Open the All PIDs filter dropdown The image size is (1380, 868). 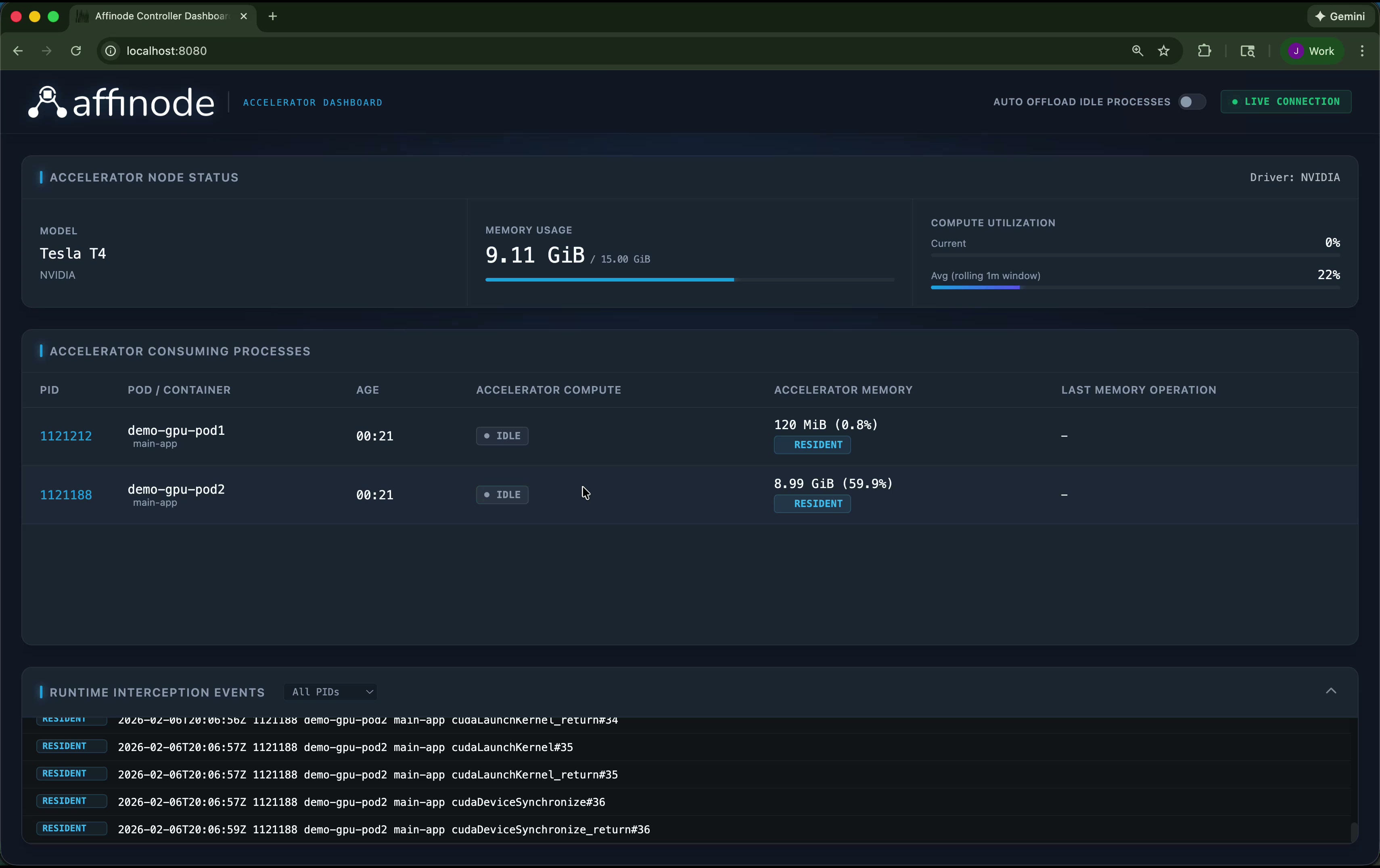pos(330,691)
